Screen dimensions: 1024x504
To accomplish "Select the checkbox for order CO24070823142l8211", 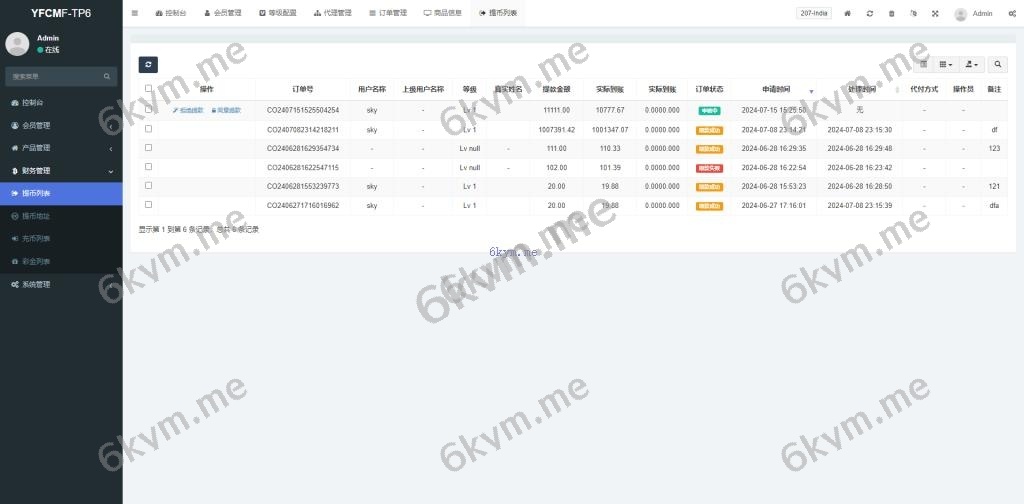I will coord(149,129).
